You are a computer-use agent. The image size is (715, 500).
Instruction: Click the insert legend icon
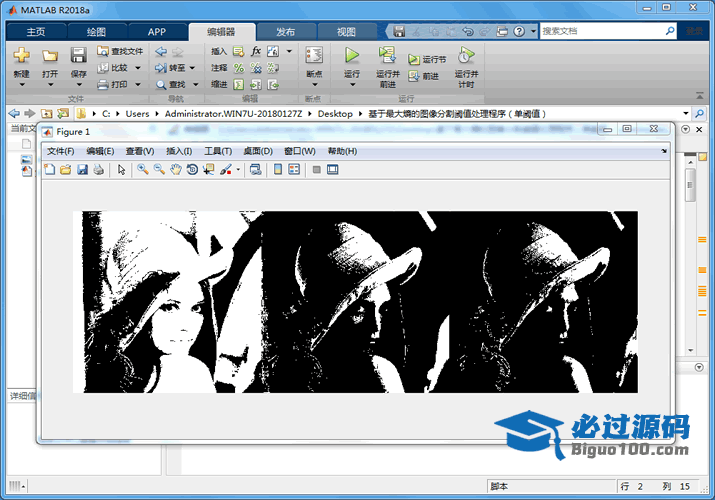pyautogui.click(x=294, y=170)
